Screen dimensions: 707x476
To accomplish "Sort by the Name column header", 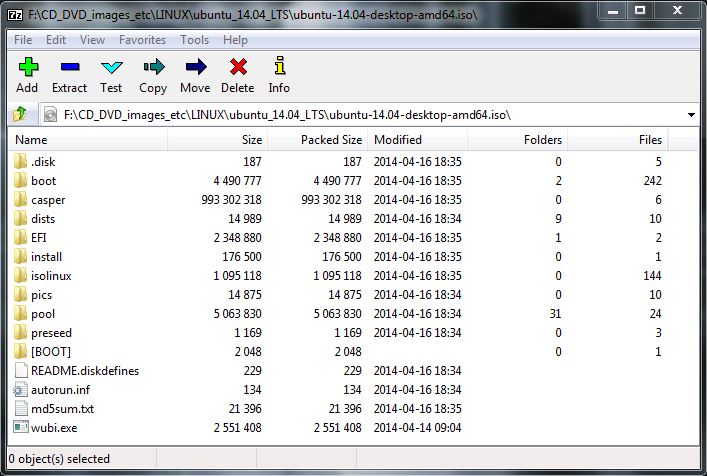I will click(88, 140).
